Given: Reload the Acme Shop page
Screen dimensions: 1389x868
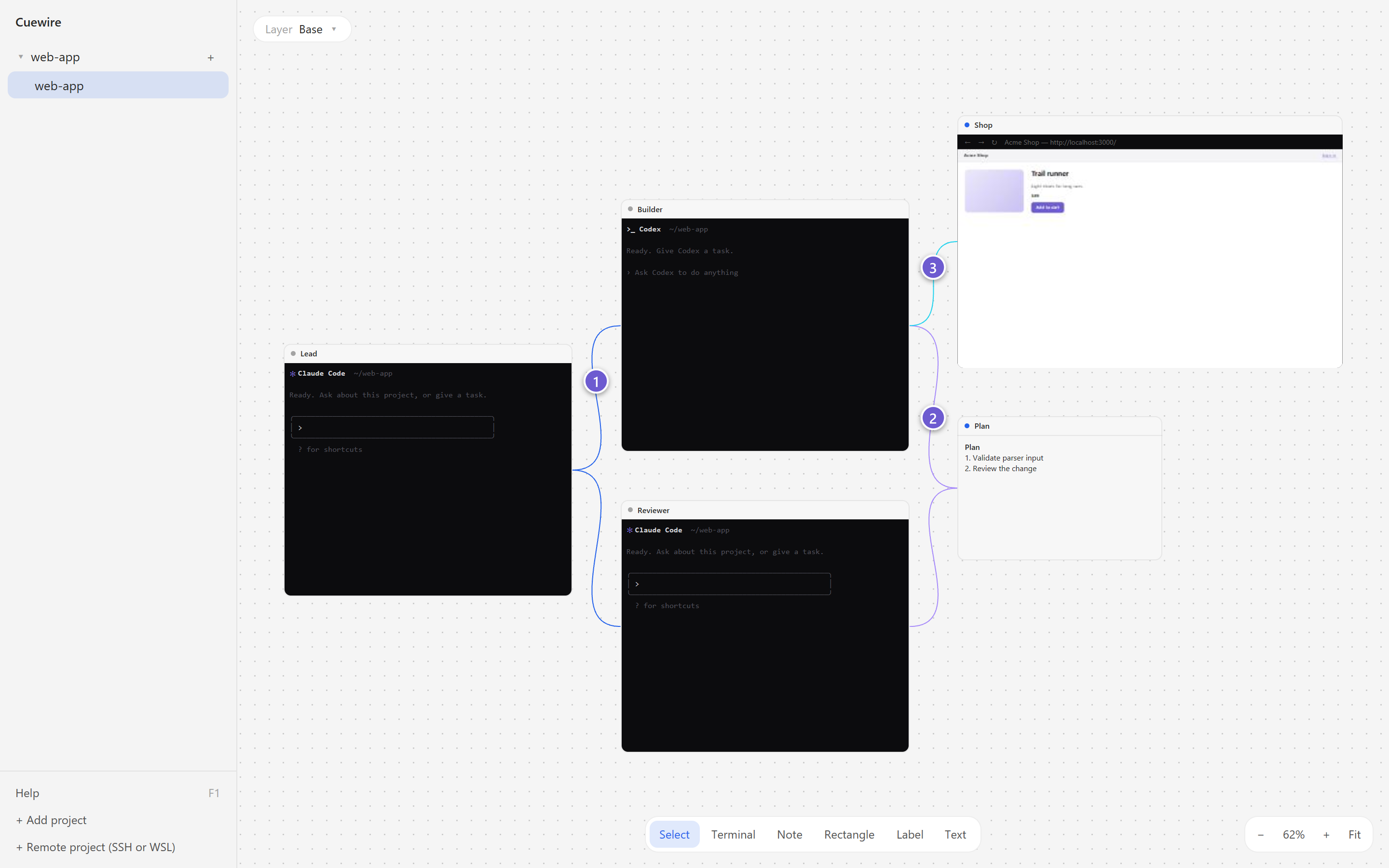Looking at the screenshot, I should [994, 142].
